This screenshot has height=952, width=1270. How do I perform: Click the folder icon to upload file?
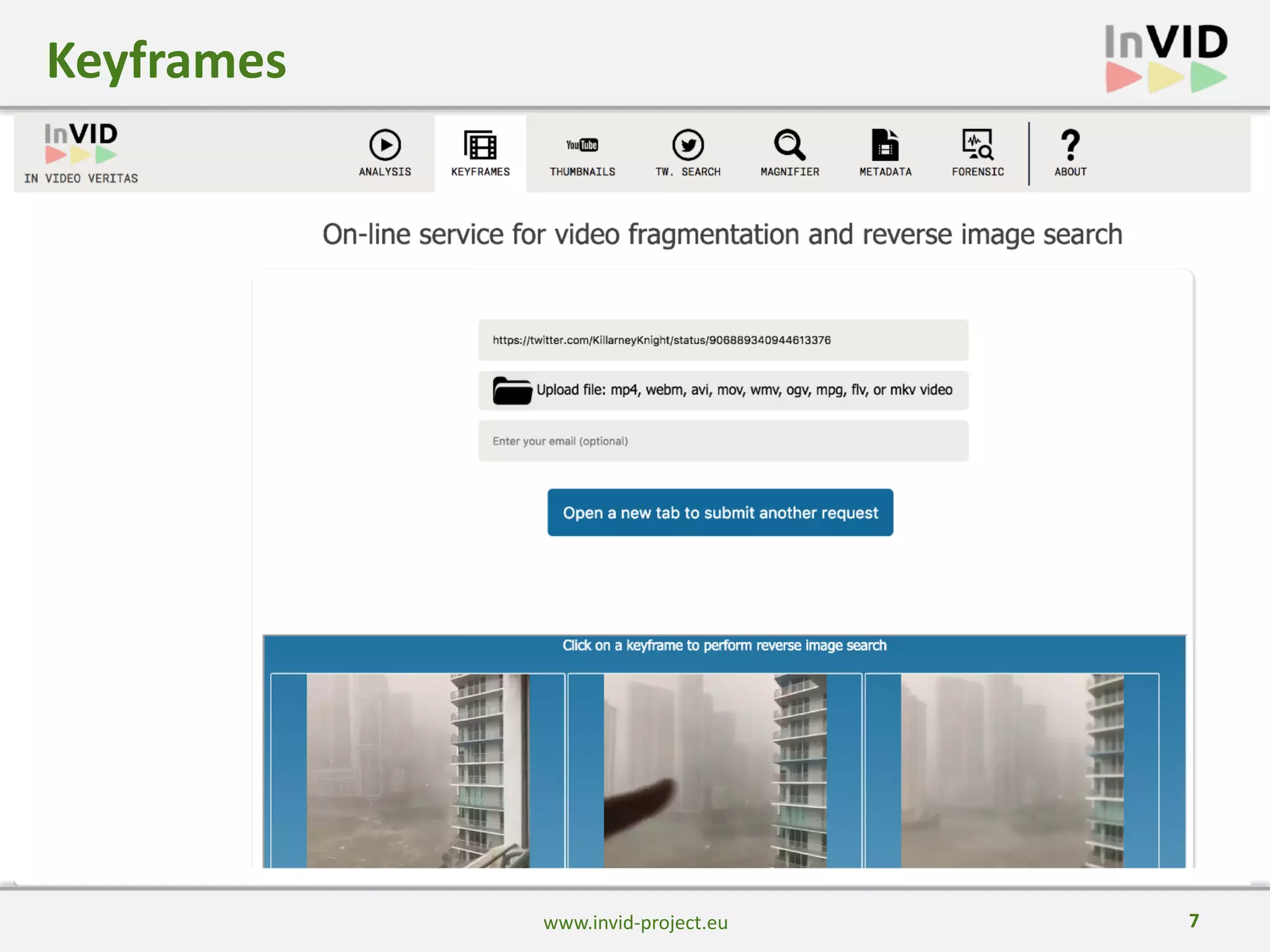coord(512,390)
